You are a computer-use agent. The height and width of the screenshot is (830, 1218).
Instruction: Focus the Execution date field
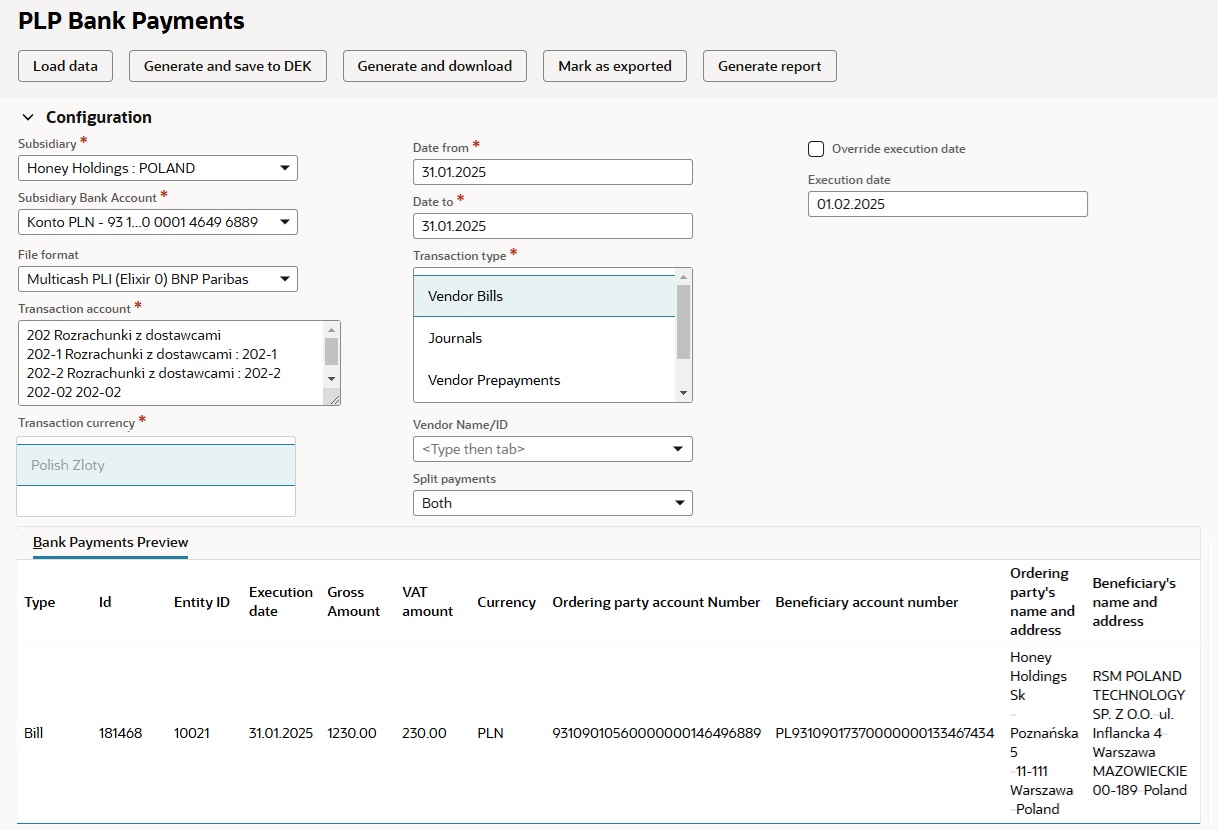point(947,204)
